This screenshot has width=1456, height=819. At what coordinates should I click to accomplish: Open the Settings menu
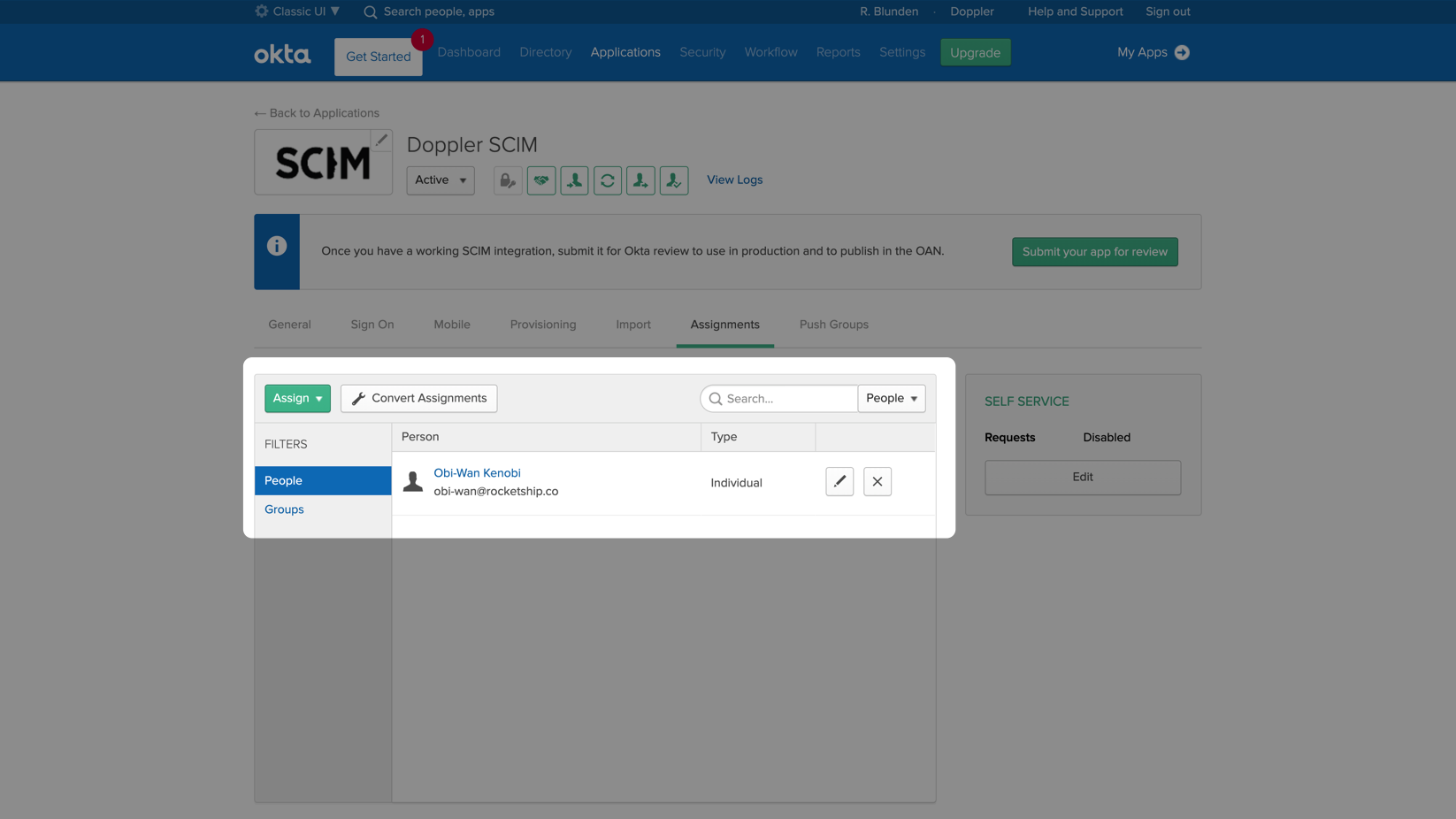point(902,52)
